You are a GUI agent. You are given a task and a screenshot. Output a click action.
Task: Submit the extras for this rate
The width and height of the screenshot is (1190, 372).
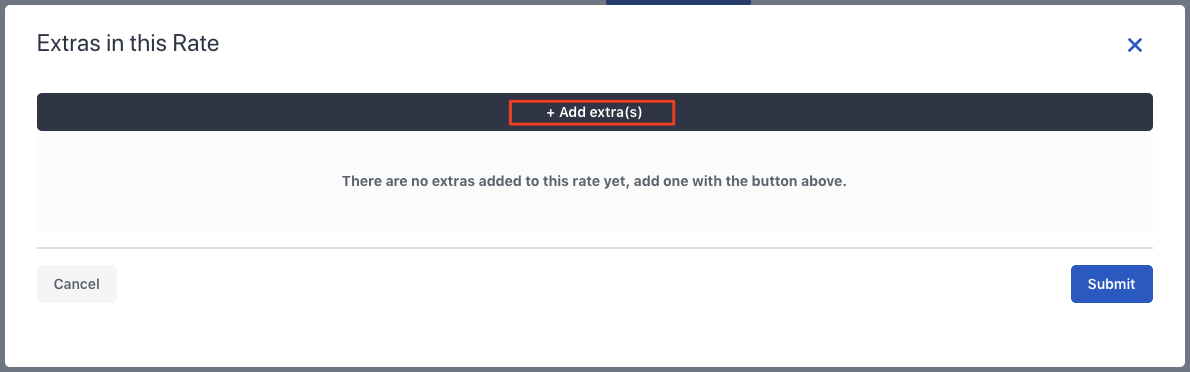(1111, 284)
